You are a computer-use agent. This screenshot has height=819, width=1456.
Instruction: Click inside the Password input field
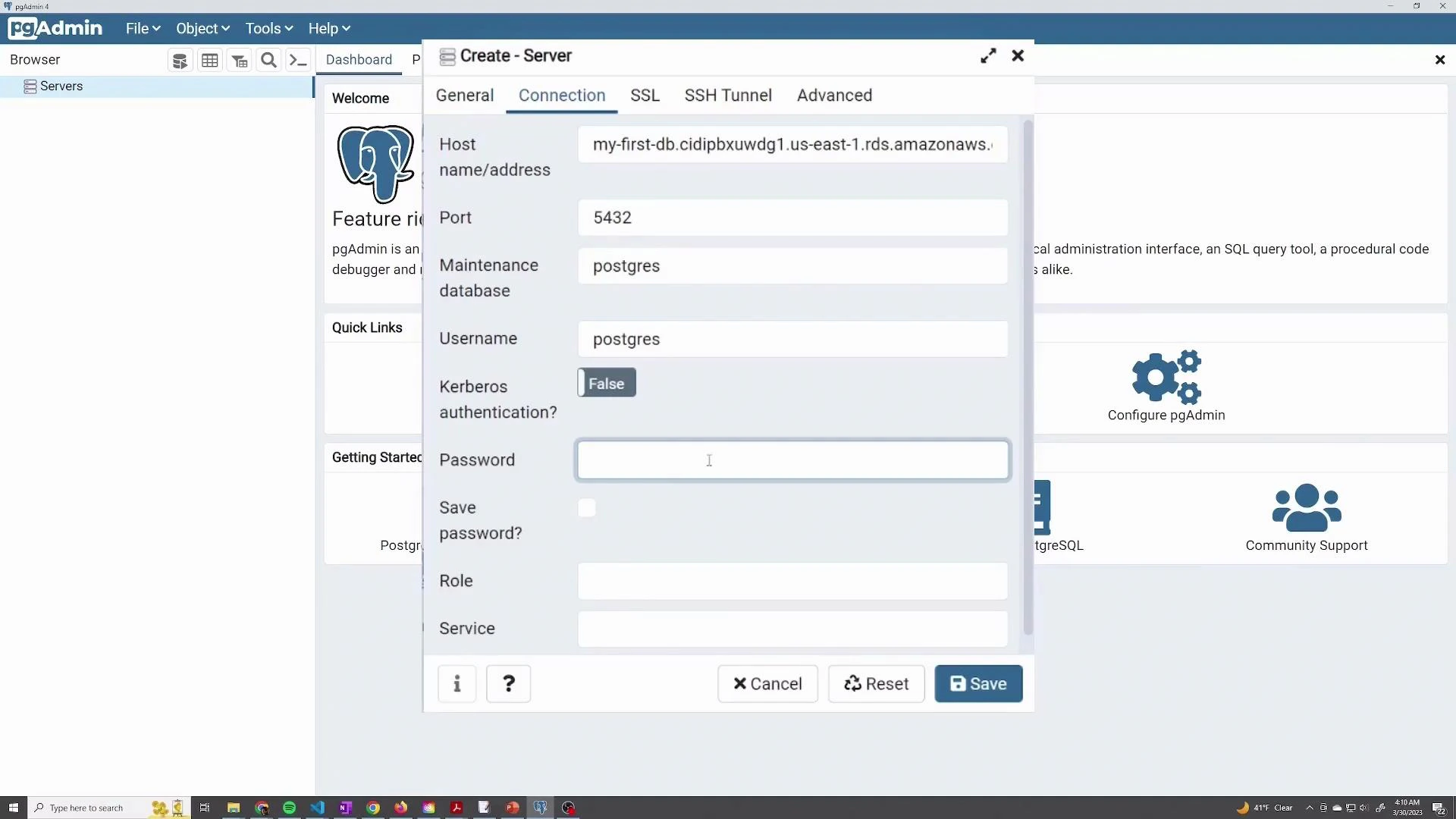pyautogui.click(x=792, y=460)
